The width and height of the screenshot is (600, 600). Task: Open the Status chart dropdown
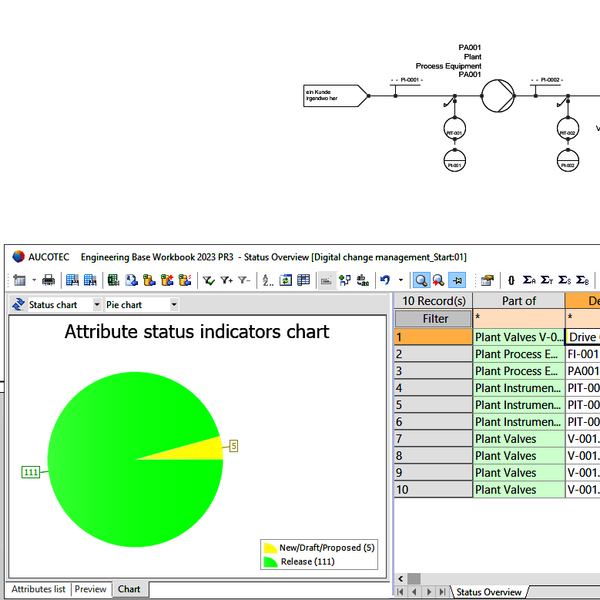pos(96,304)
